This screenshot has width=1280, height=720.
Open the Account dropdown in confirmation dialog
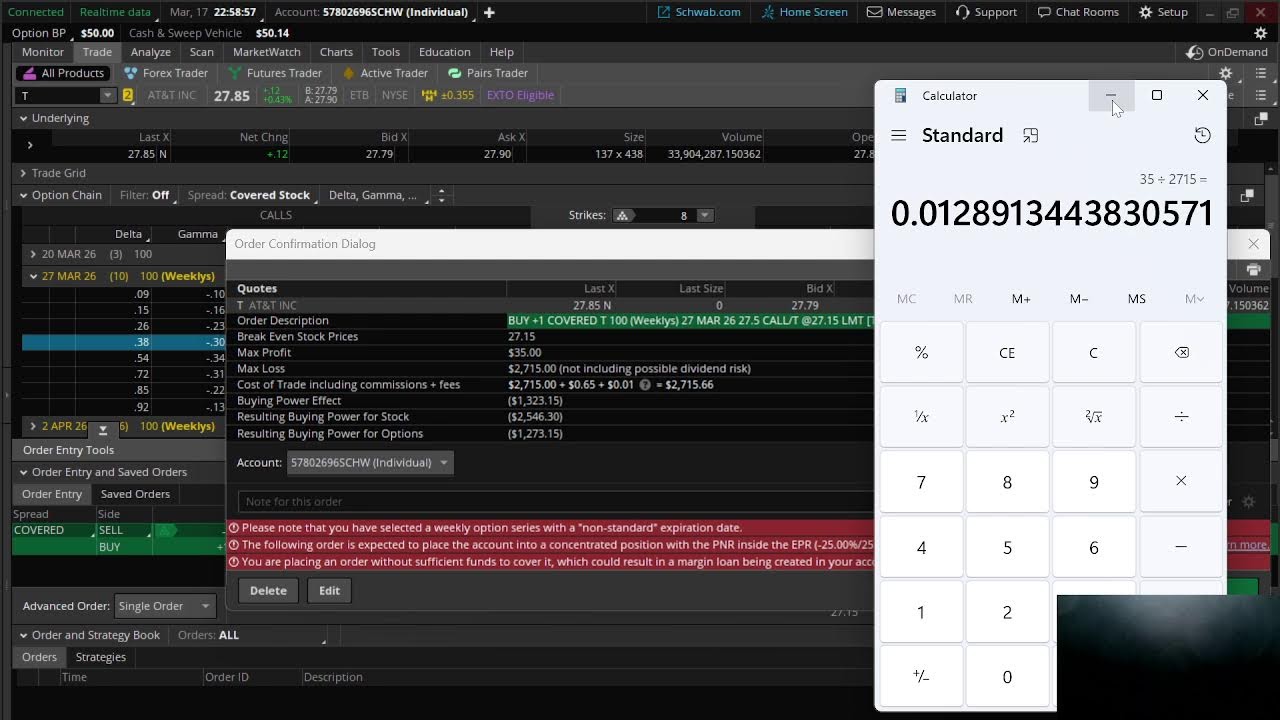(370, 462)
